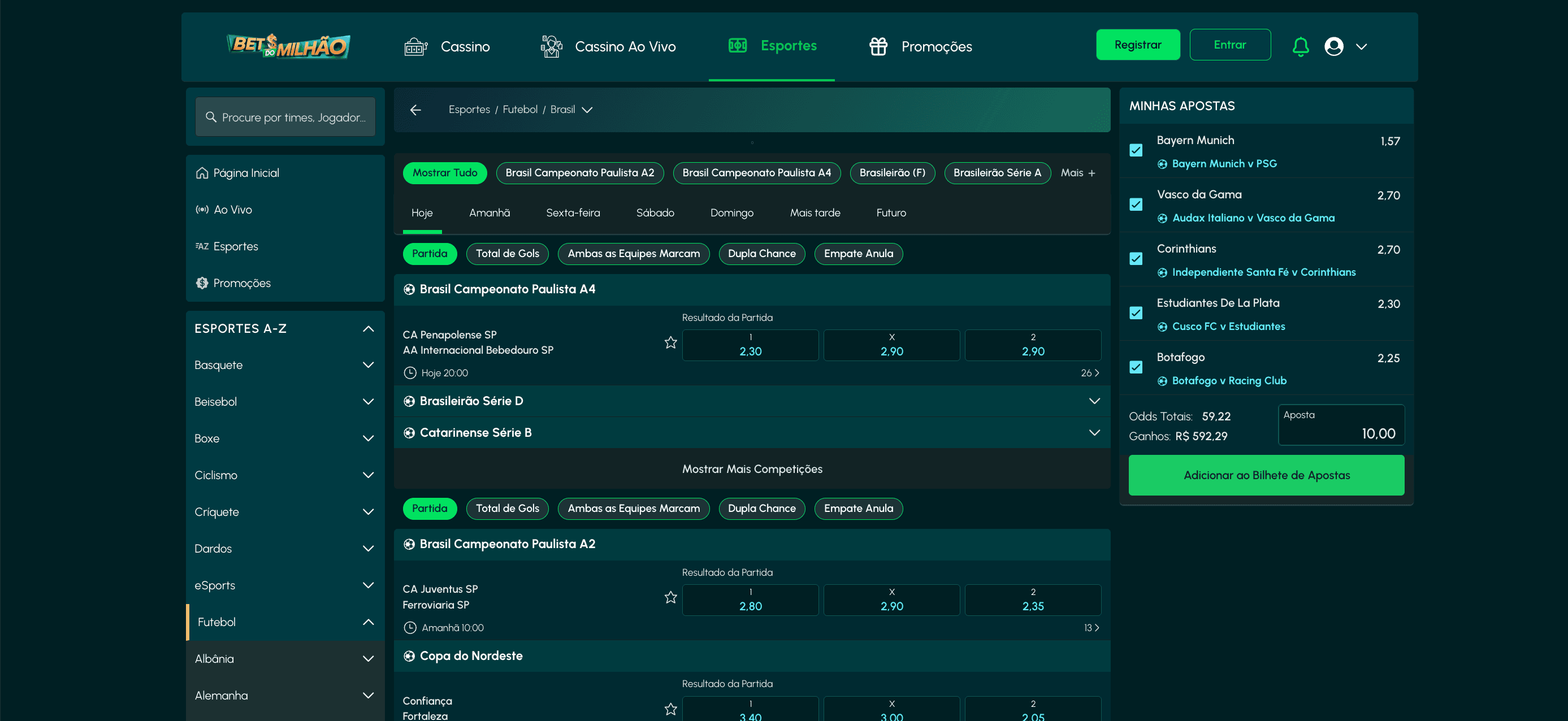Expand Brasileirão Série D competition
The height and width of the screenshot is (721, 1568).
pos(1094,401)
